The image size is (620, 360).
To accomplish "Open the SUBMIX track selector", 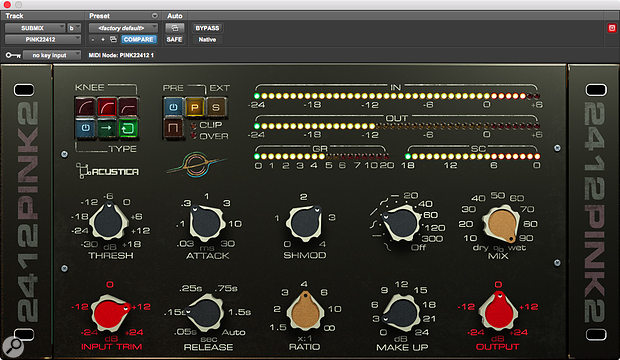I will [x=35, y=28].
